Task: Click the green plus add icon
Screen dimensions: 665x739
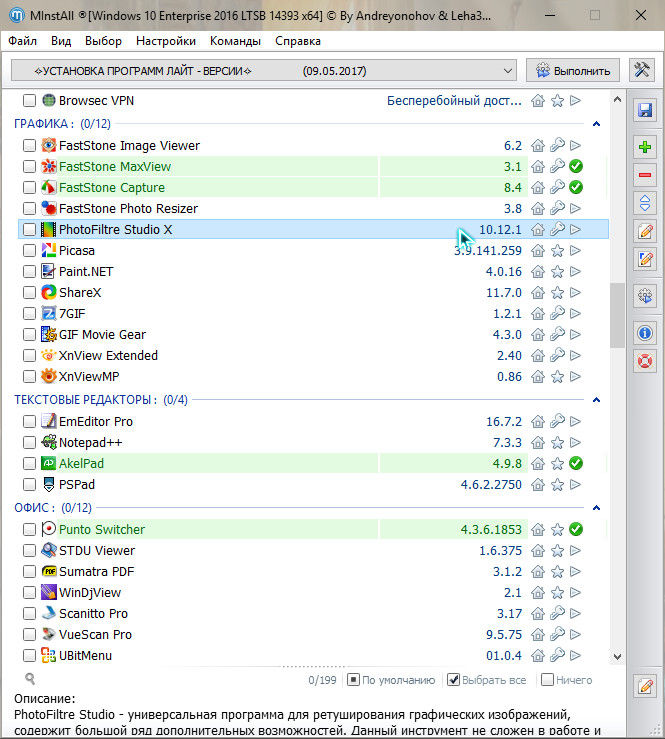Action: pyautogui.click(x=645, y=147)
